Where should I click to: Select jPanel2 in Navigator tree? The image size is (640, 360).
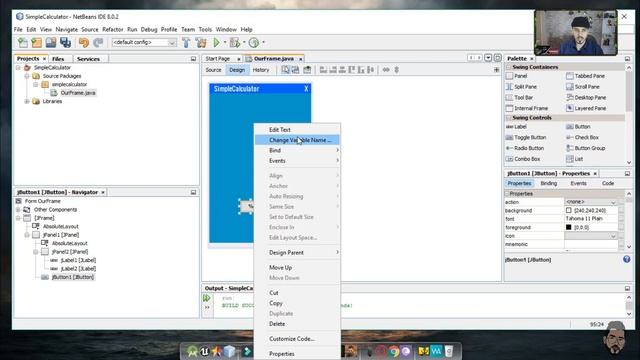pos(69,252)
